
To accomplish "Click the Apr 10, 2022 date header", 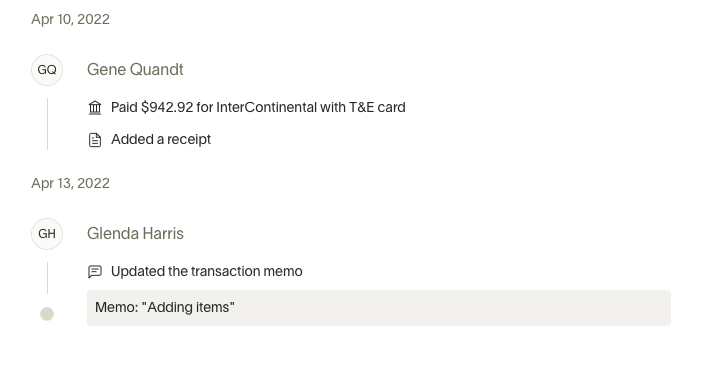I will click(70, 19).
